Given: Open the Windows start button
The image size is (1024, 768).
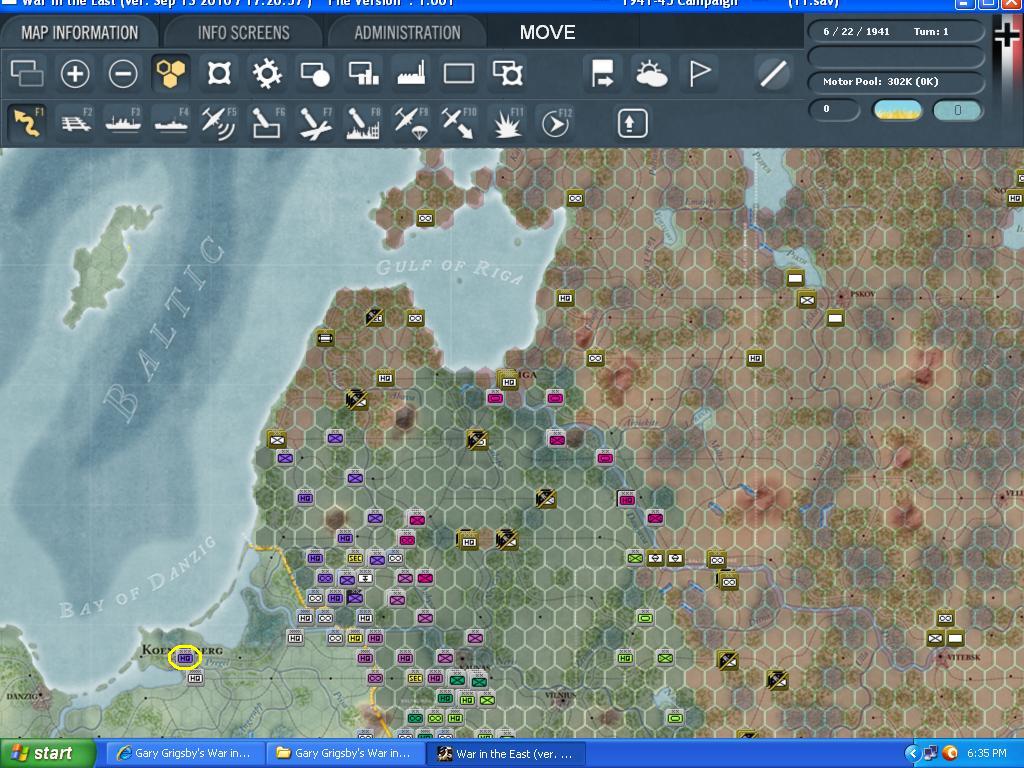Looking at the screenshot, I should 48,754.
